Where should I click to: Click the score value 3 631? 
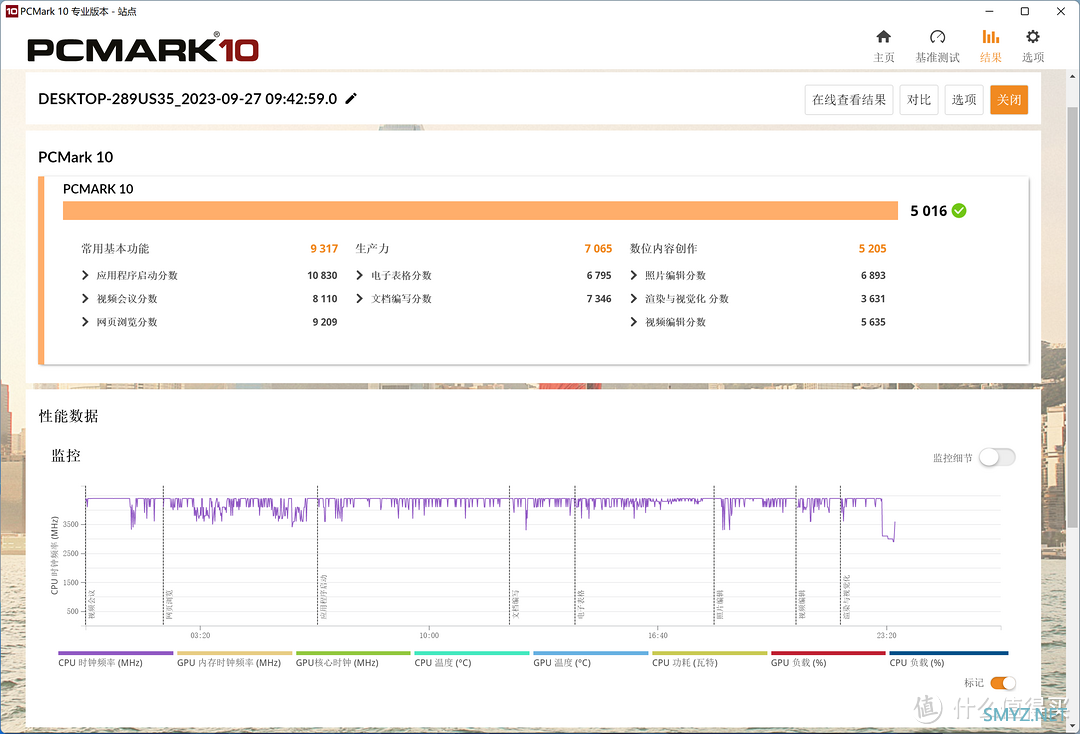coord(873,299)
